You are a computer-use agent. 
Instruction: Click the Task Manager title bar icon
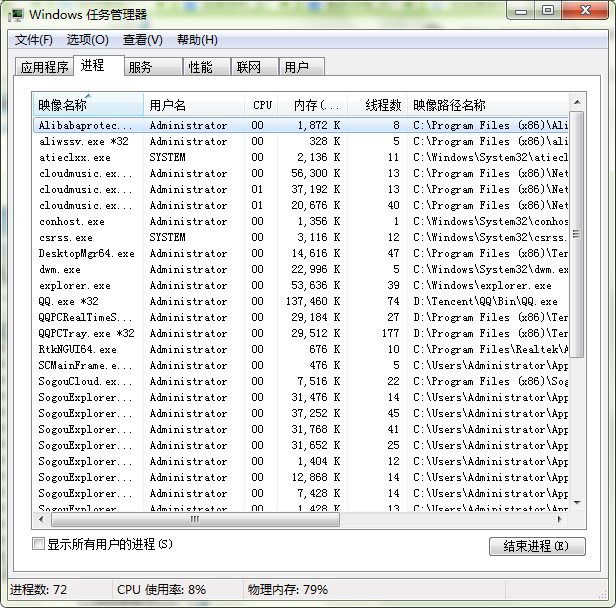17,14
